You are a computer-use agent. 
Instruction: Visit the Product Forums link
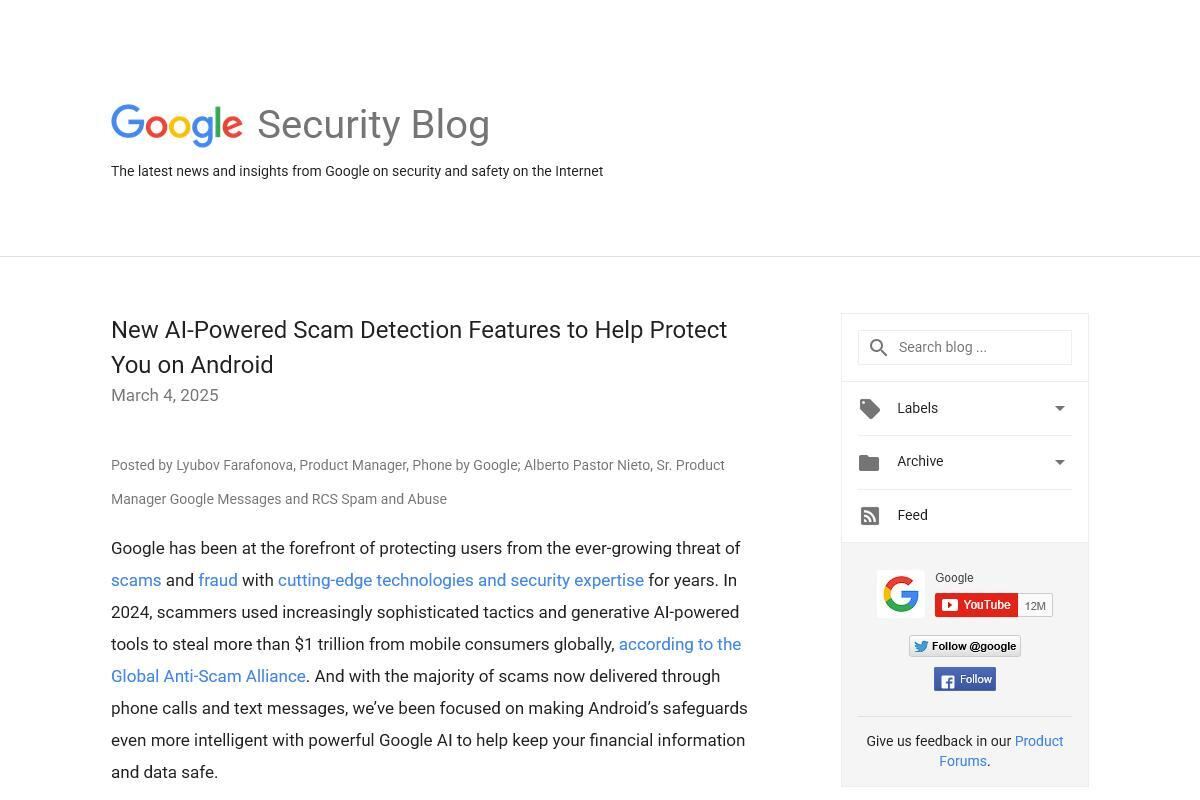pos(1038,741)
